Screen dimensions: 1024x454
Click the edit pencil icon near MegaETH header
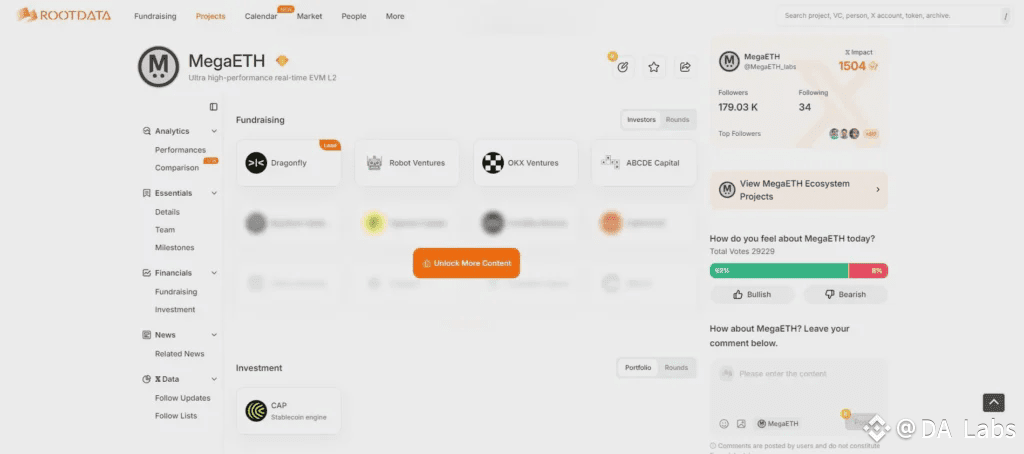623,67
